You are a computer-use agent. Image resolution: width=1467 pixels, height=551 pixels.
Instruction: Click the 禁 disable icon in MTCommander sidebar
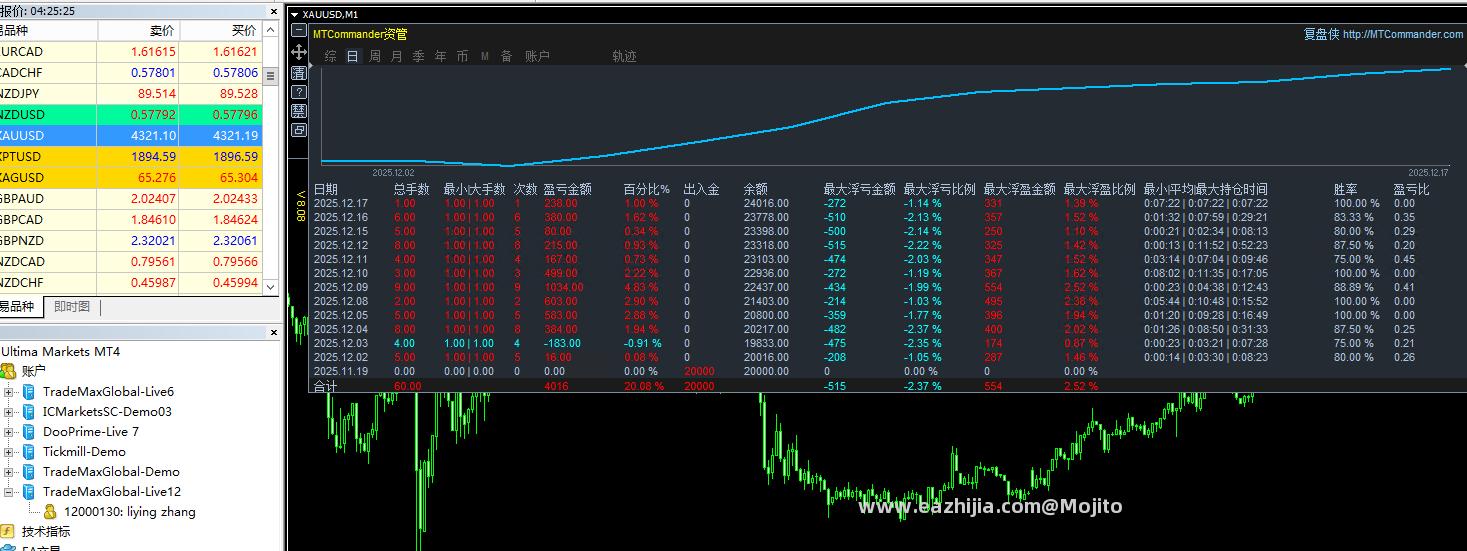tap(299, 111)
